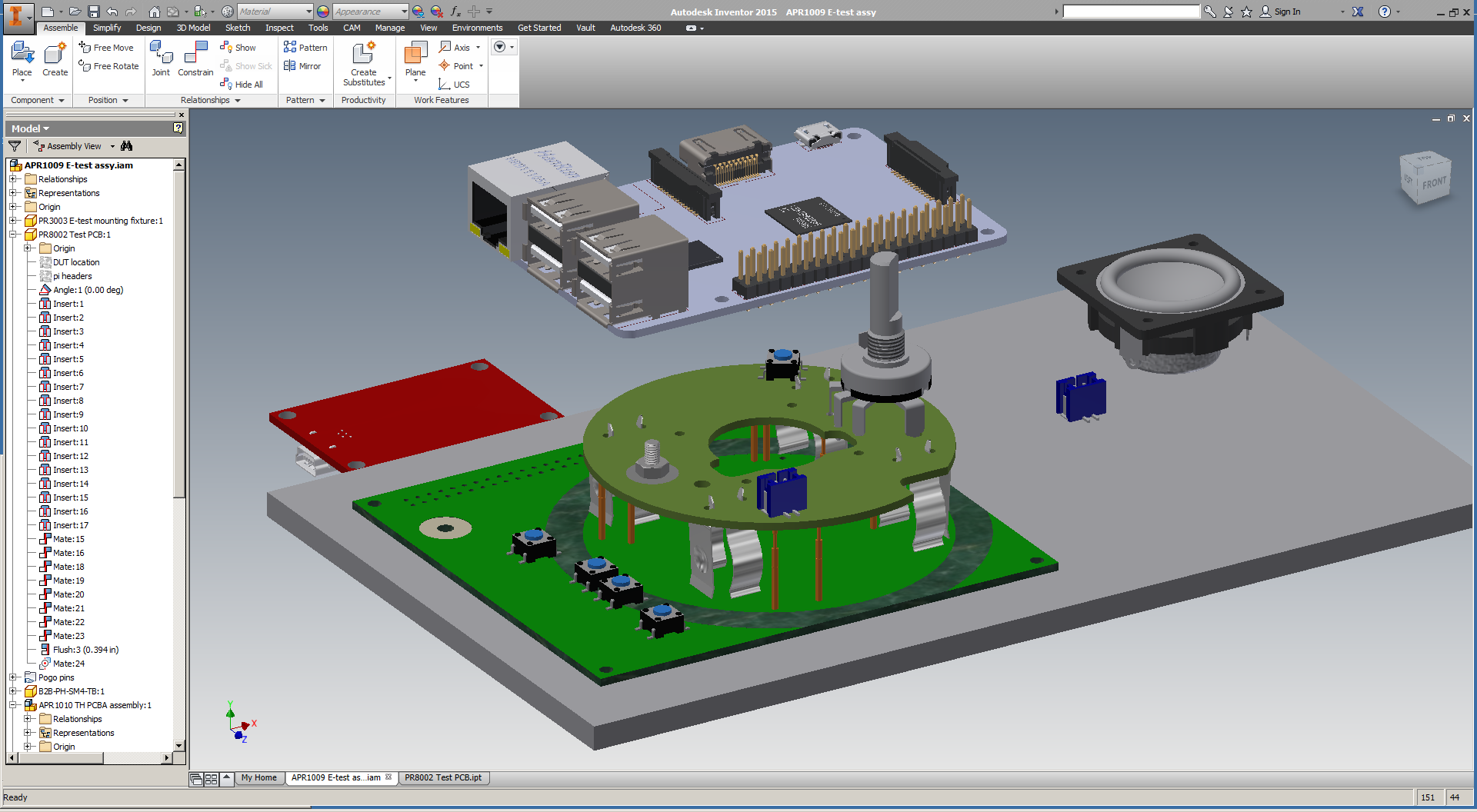Screen dimensions: 1477x812
Task: Click Sign In
Action: (1281, 12)
